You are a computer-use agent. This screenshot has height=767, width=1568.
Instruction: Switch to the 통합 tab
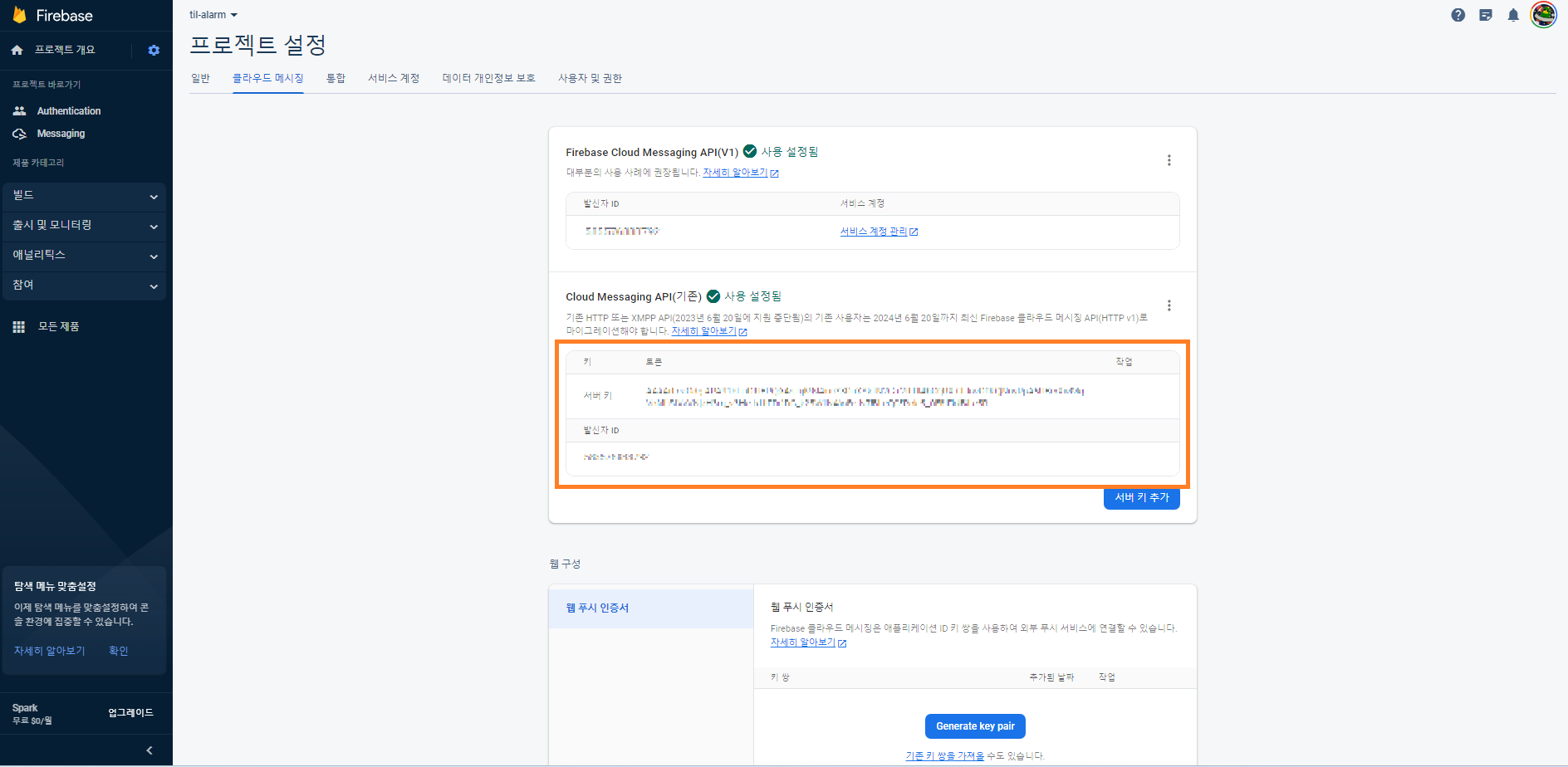point(336,78)
